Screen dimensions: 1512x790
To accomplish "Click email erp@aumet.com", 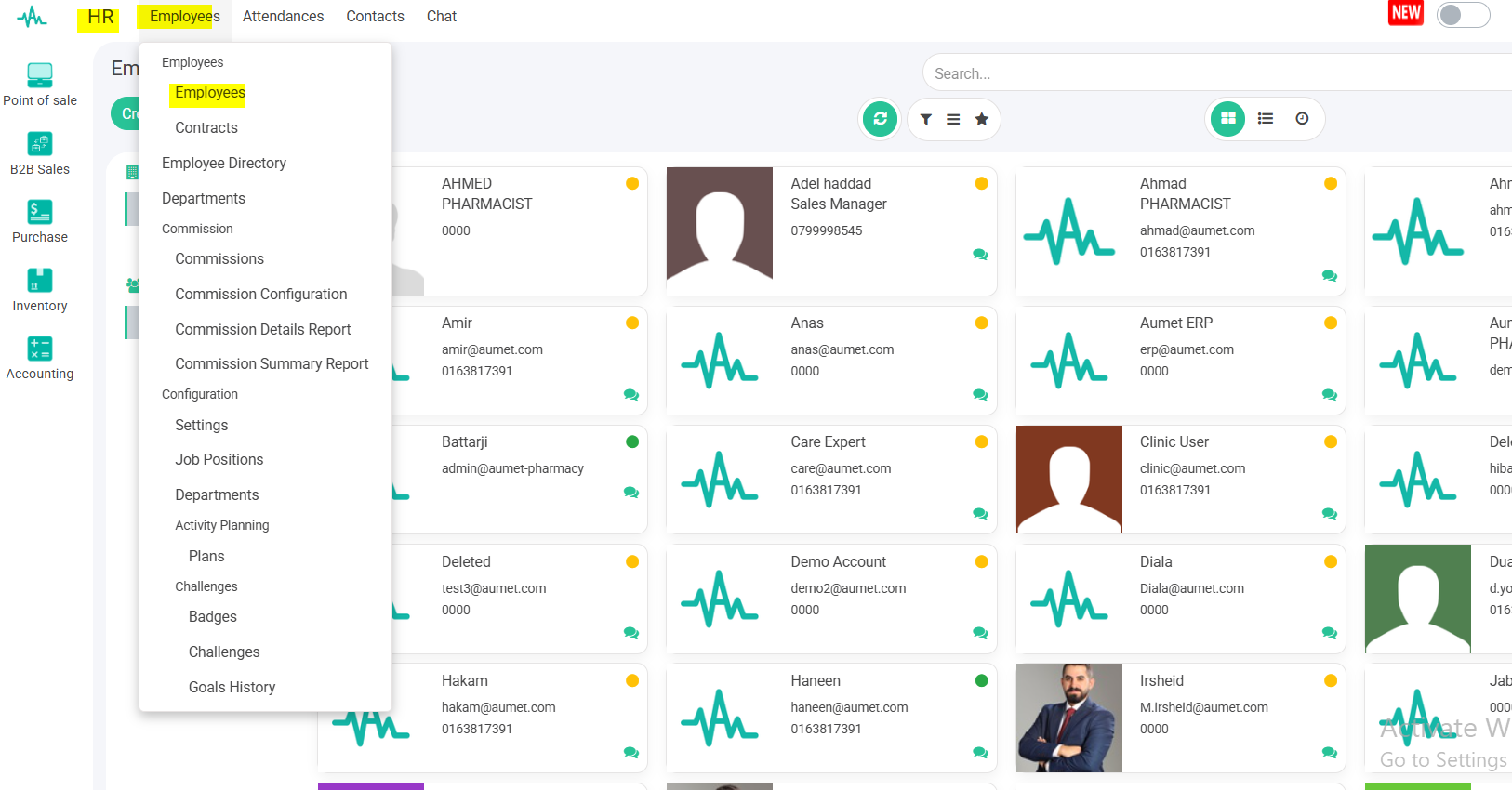I will 1187,350.
